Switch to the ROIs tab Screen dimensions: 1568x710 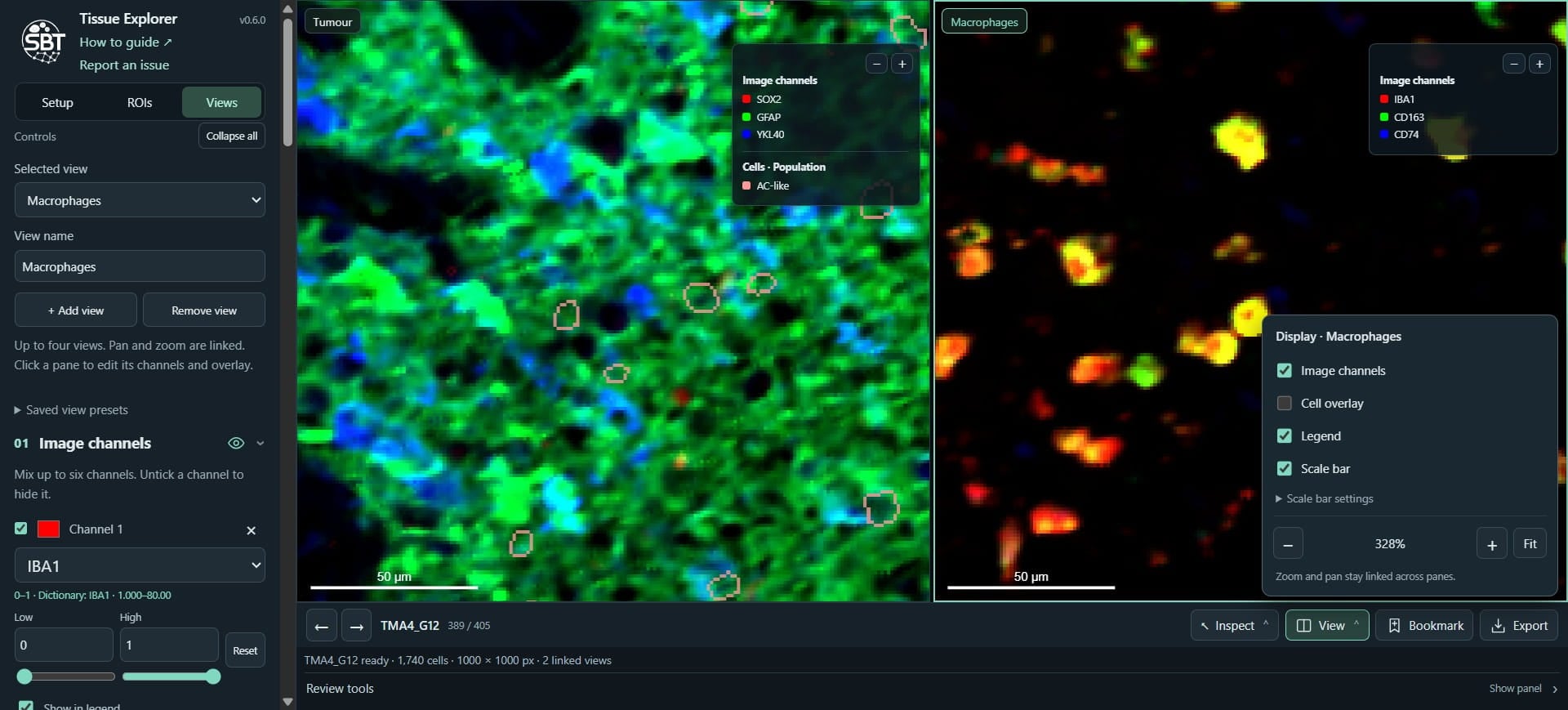[140, 103]
